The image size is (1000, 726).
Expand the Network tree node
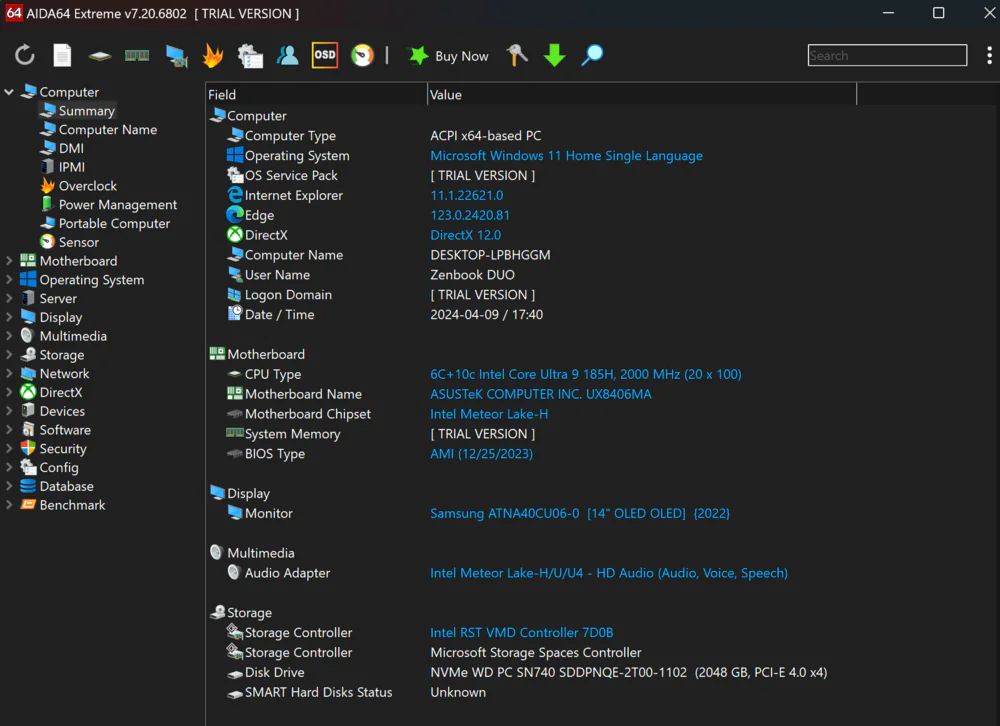tap(9, 374)
